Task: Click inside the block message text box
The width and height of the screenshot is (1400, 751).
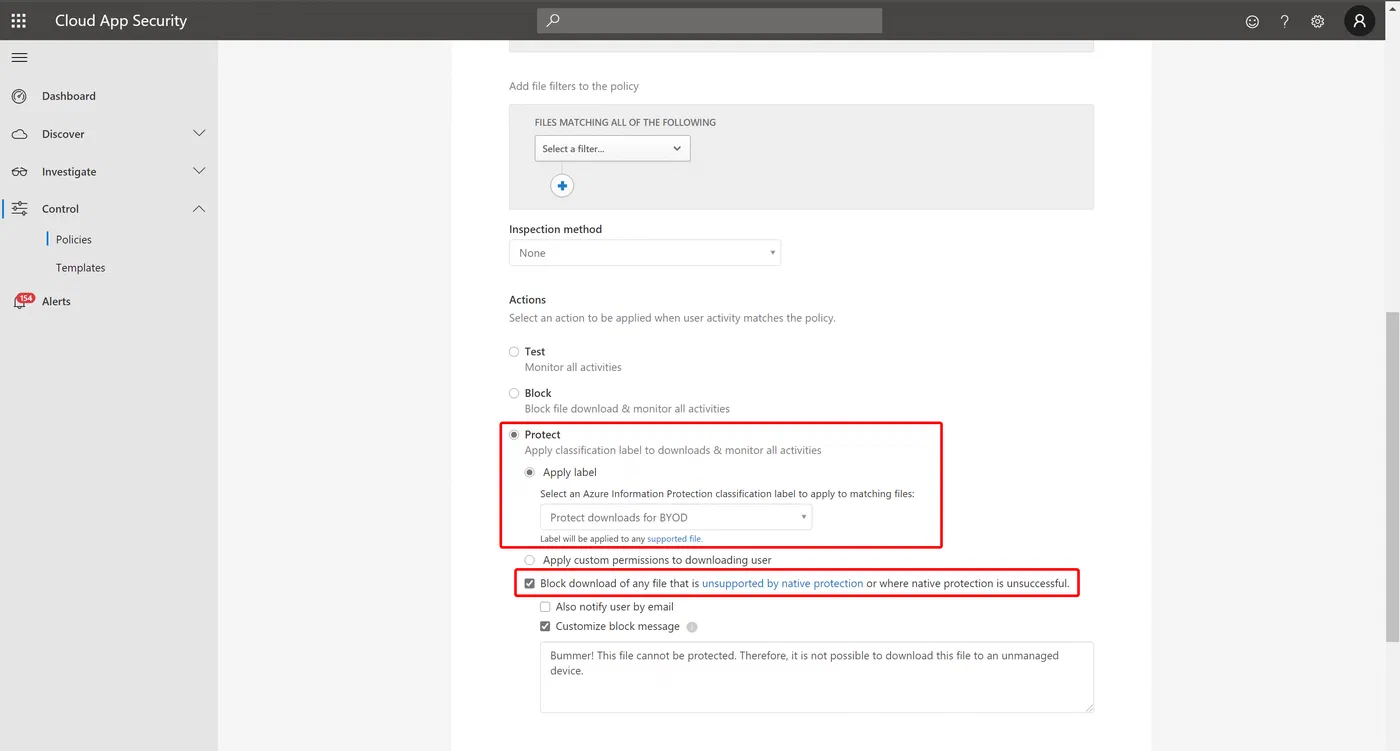Action: click(x=817, y=677)
